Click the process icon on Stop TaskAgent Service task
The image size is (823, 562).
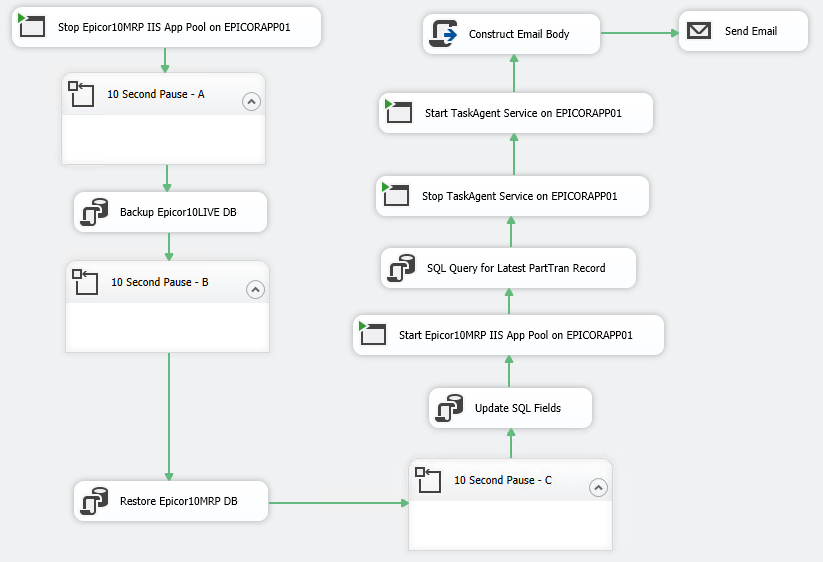pyautogui.click(x=396, y=194)
